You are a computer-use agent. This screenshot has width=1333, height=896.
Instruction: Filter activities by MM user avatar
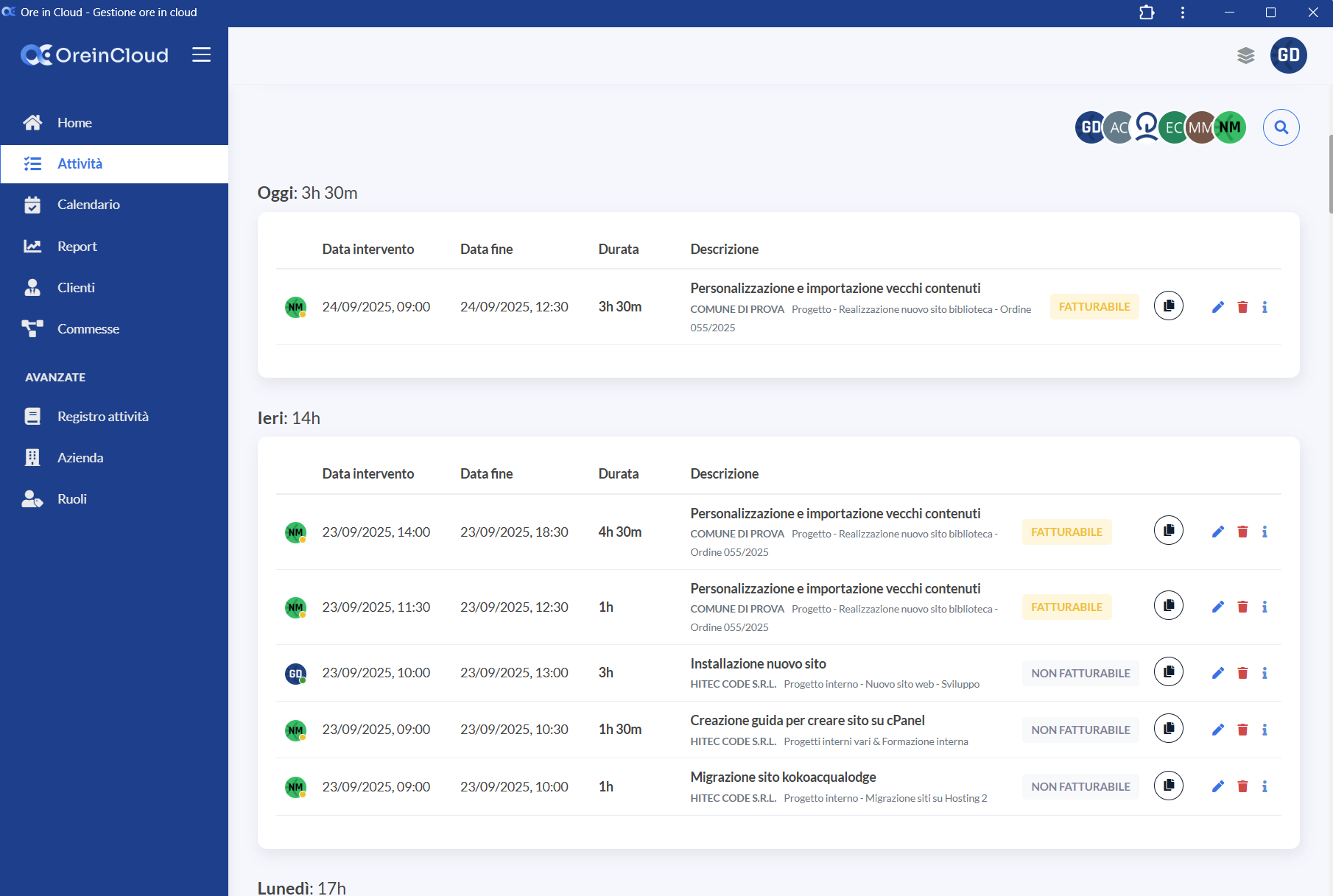1200,128
